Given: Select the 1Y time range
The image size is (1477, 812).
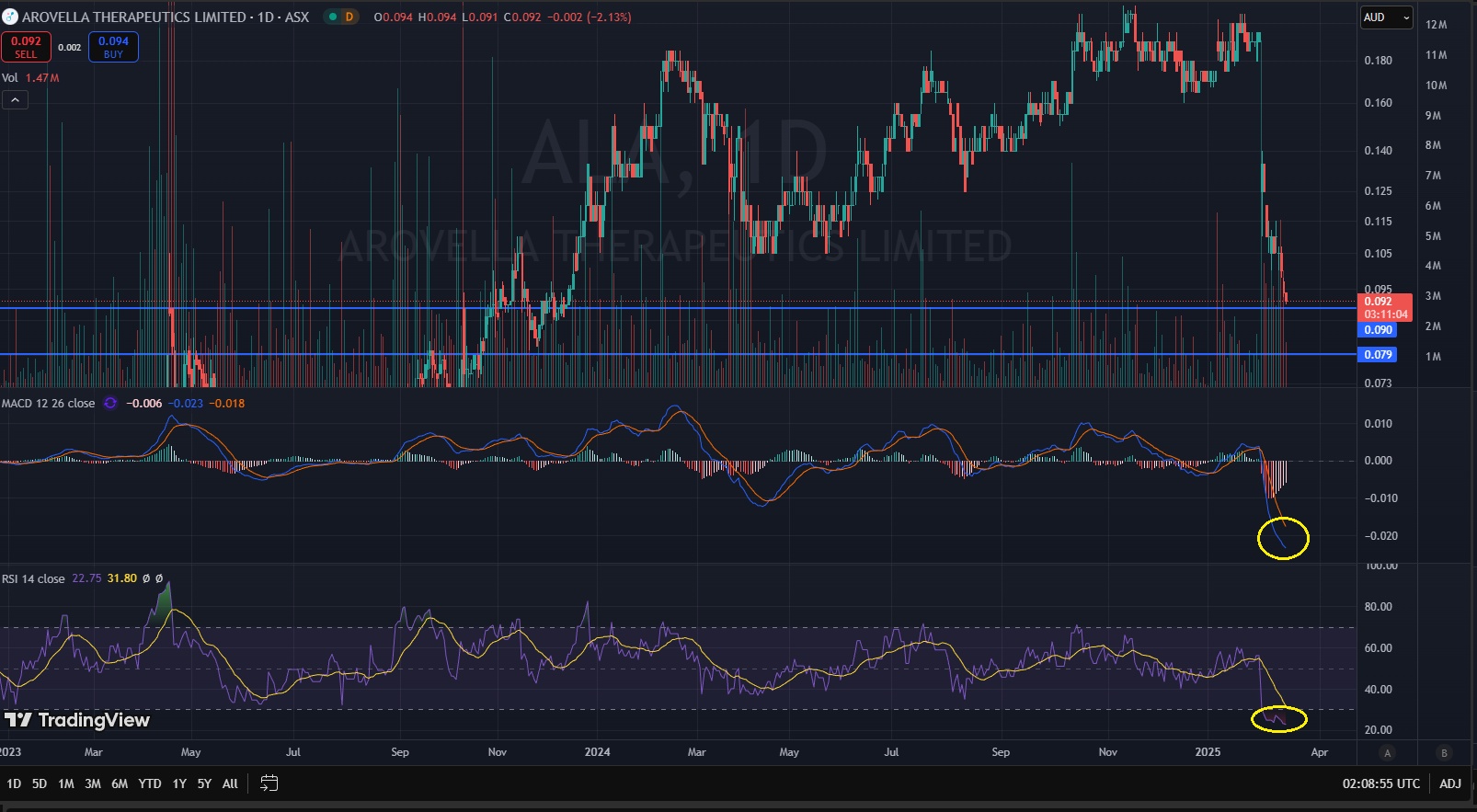Looking at the screenshot, I should 179,783.
